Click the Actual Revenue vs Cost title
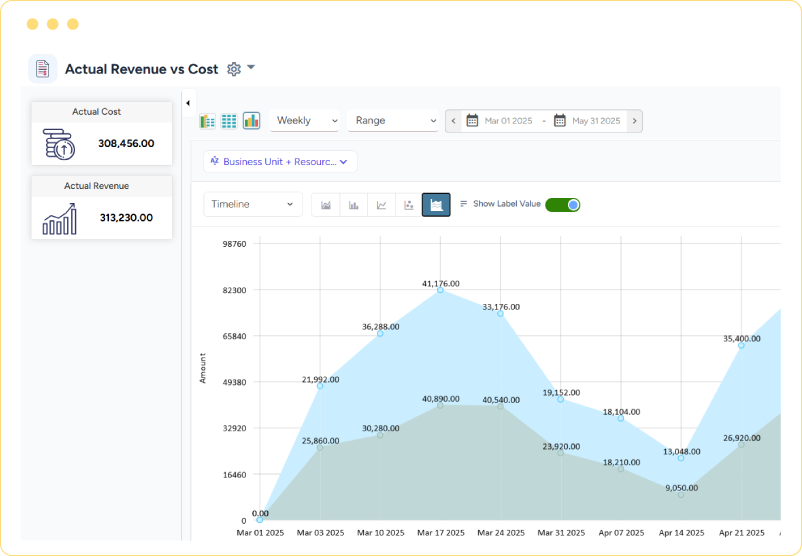 pos(142,69)
